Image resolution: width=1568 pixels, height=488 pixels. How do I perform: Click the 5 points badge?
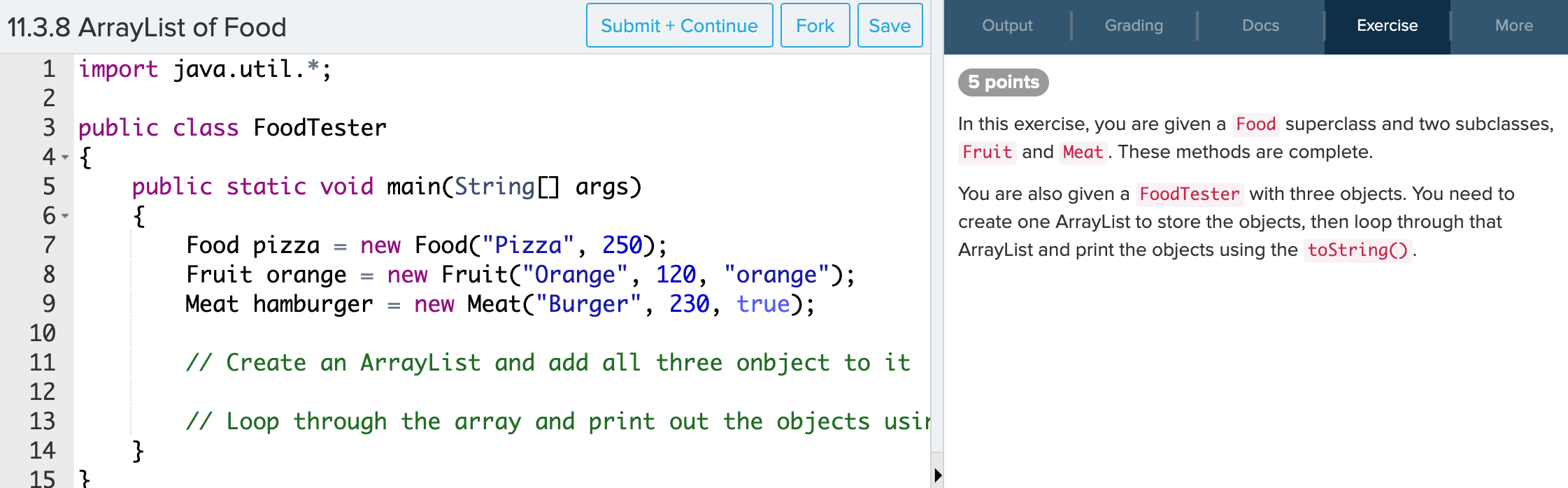[x=1003, y=82]
